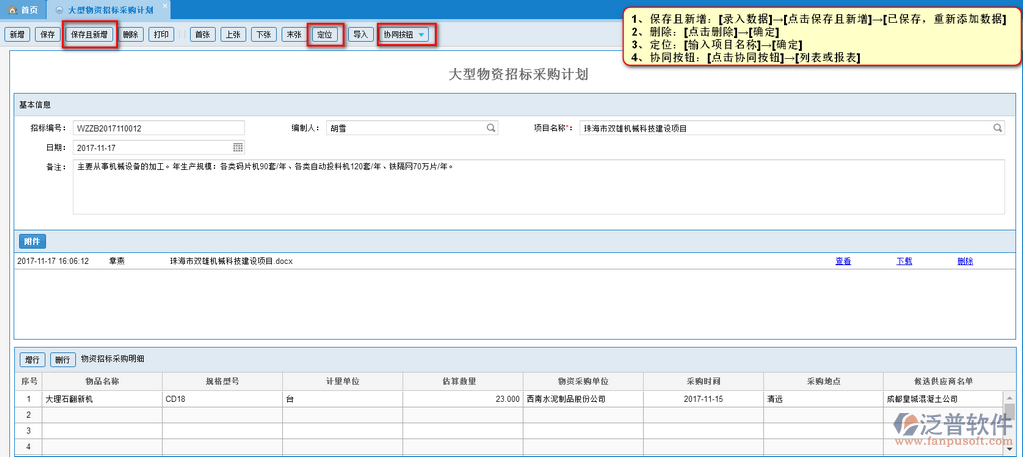Image resolution: width=1023 pixels, height=457 pixels.
Task: Click 查看 link for the docx attachment
Action: [843, 261]
